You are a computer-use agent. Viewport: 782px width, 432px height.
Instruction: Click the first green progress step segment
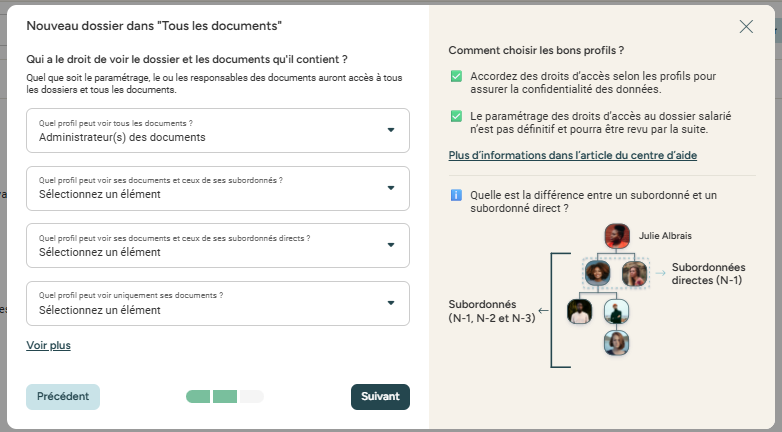click(199, 397)
